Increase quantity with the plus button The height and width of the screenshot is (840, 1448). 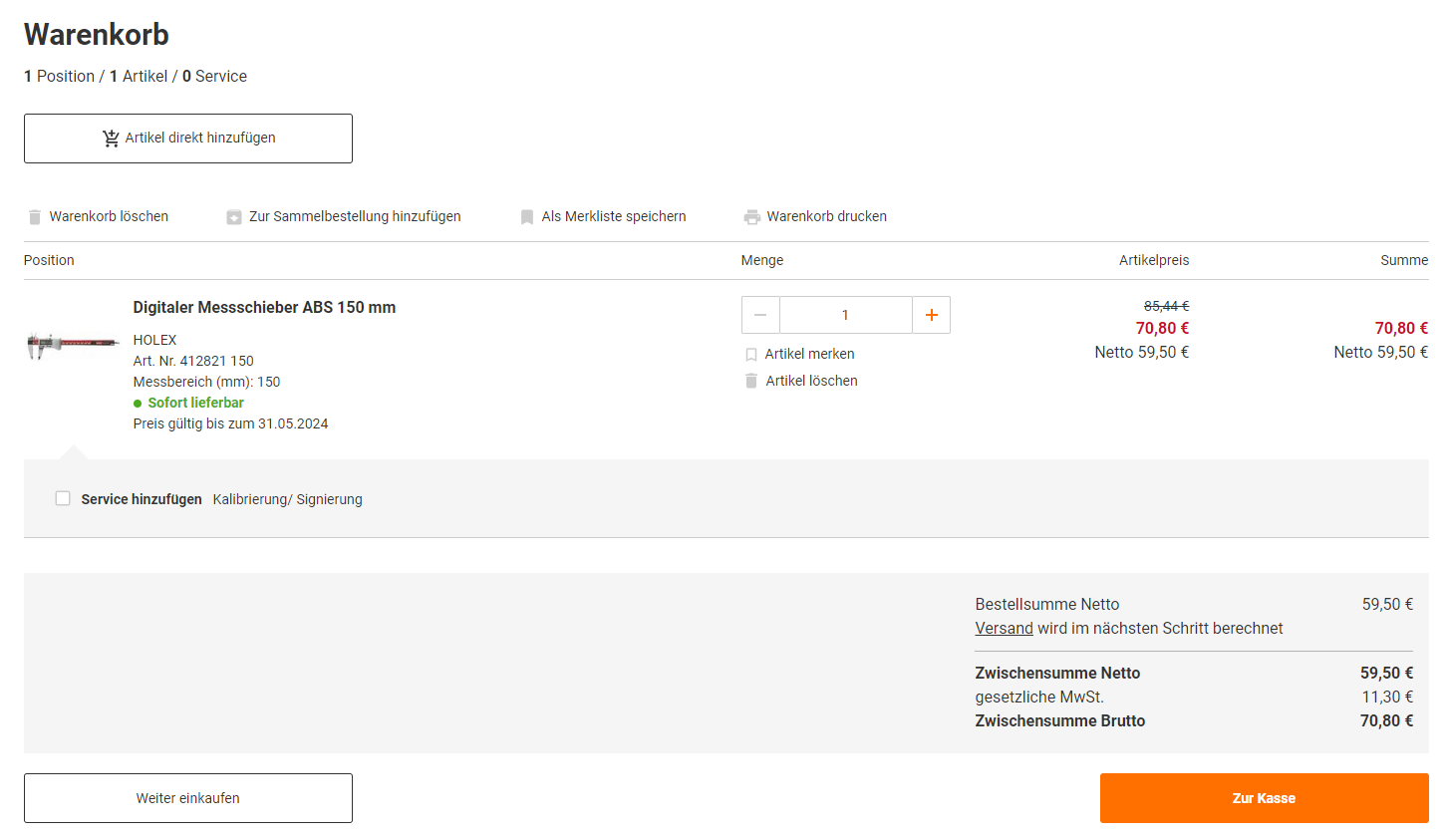931,315
